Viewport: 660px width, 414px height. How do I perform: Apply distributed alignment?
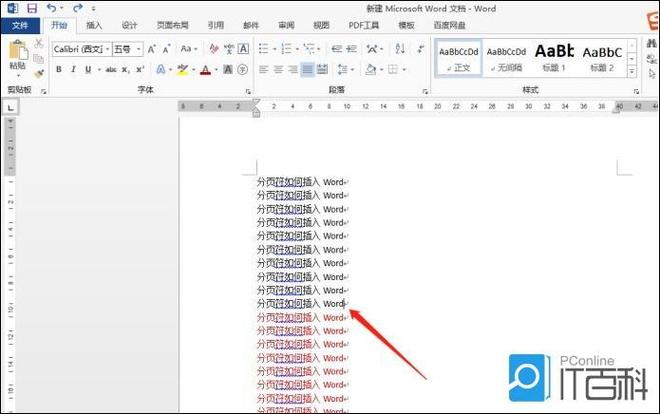322,69
